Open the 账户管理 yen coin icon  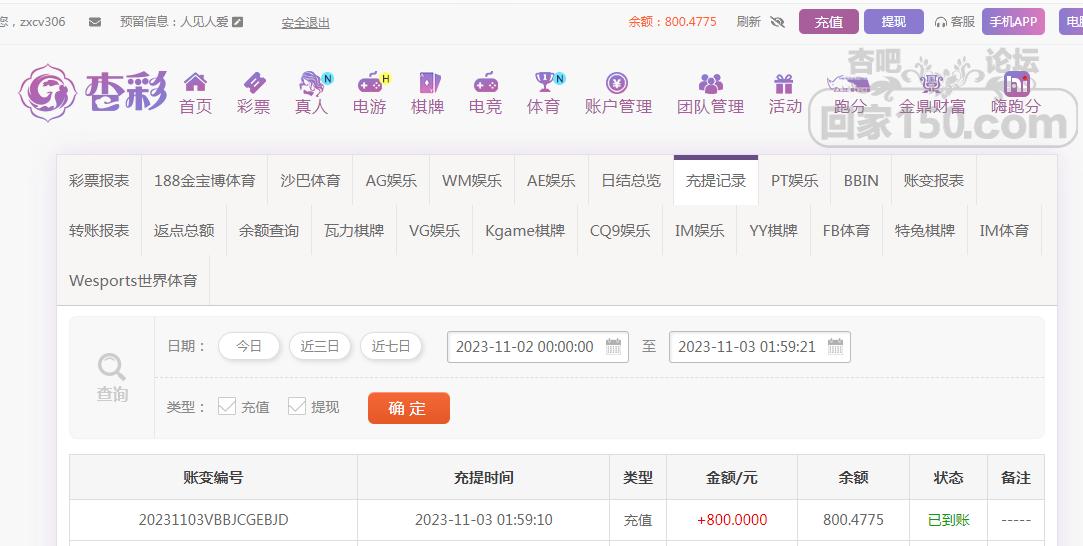point(617,83)
